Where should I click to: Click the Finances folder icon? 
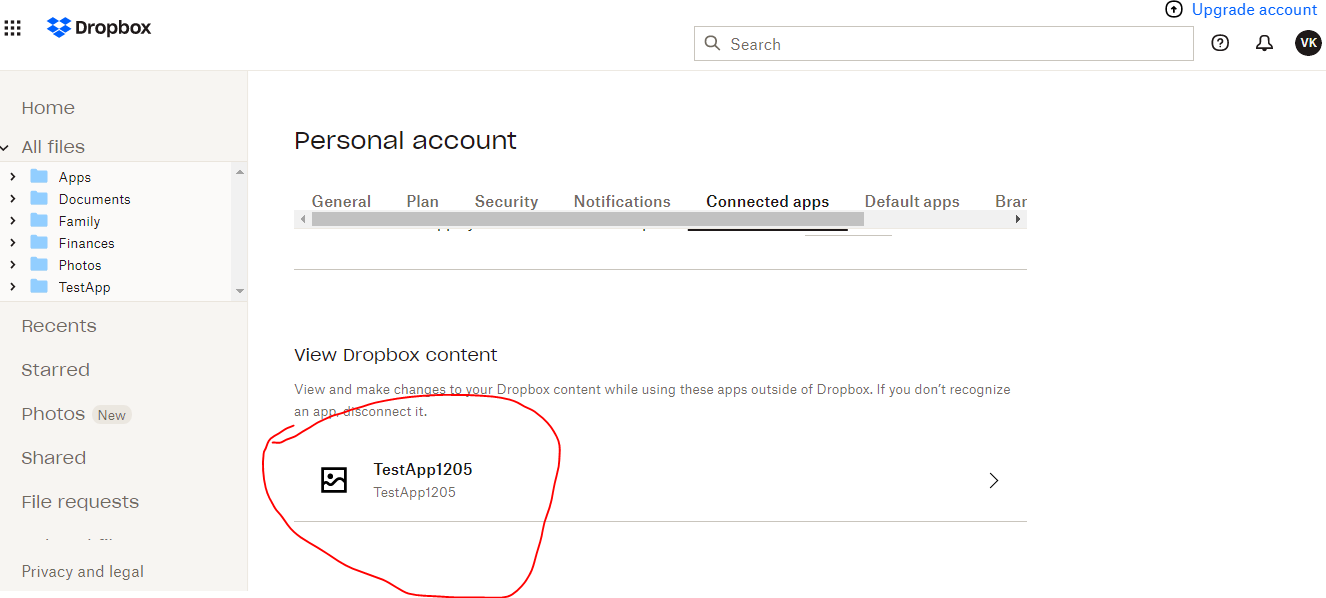tap(39, 242)
